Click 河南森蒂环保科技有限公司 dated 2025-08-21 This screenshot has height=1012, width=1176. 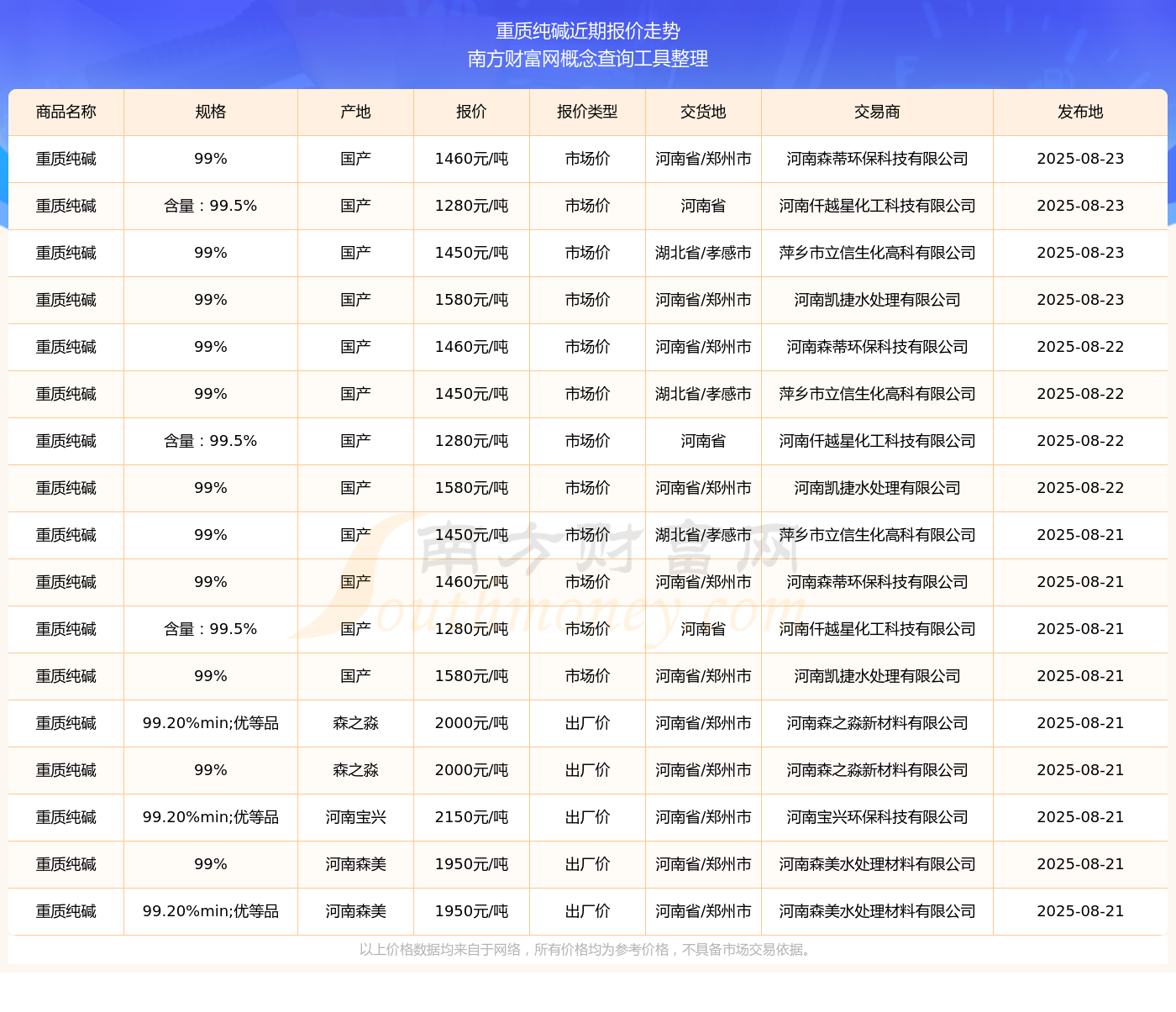point(878,582)
